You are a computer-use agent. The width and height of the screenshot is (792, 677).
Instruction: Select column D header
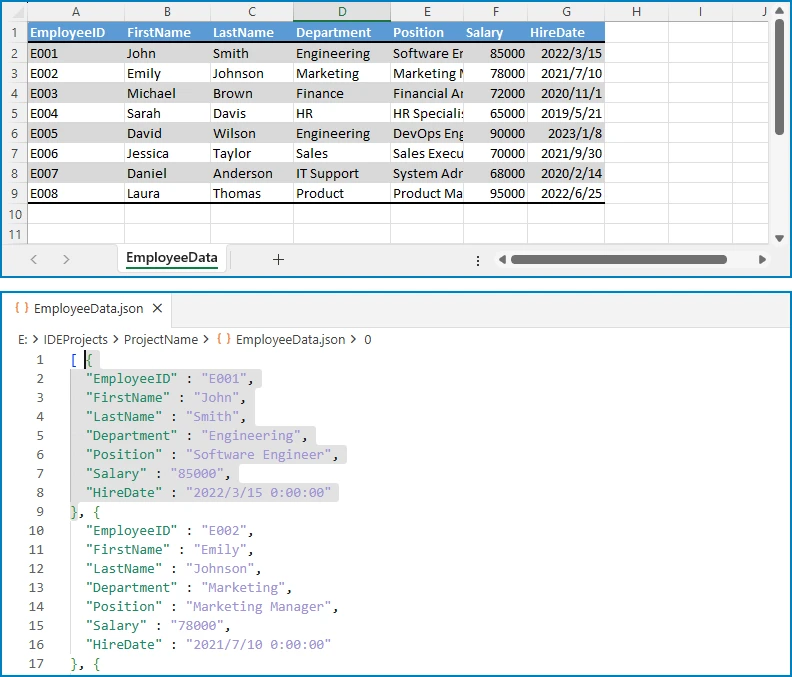pyautogui.click(x=342, y=11)
